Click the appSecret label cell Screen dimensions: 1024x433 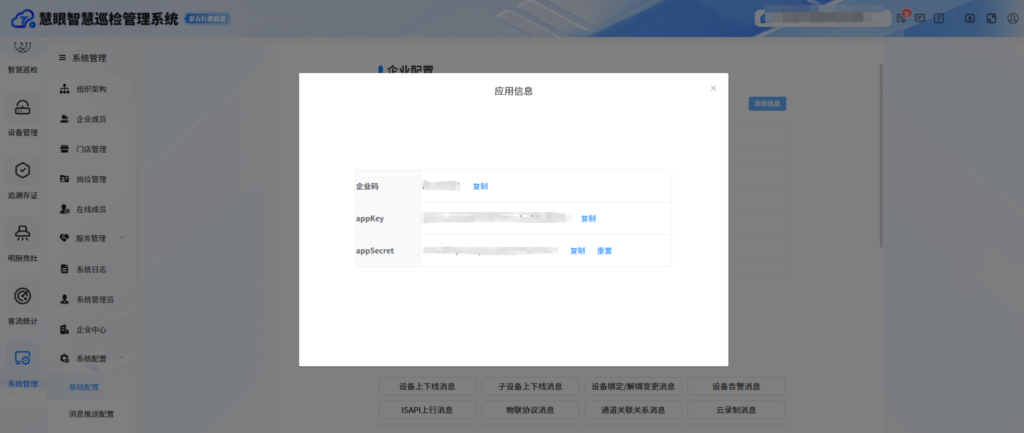point(388,251)
